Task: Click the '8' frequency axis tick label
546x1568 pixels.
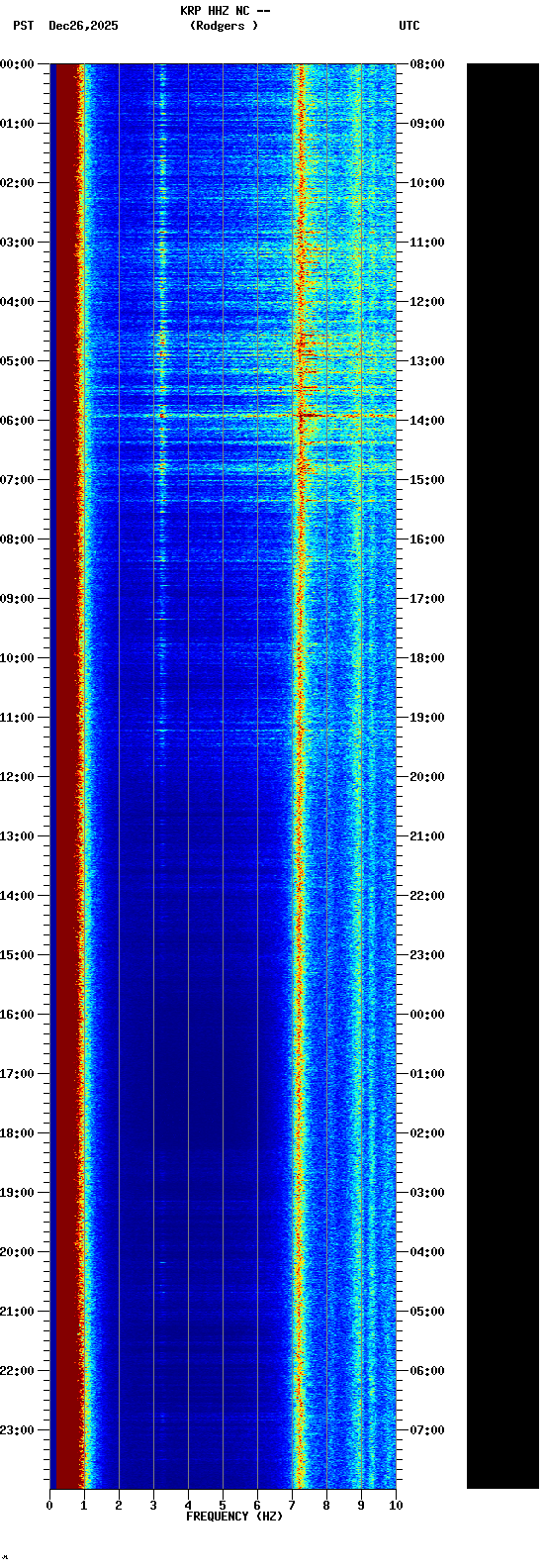Action: [x=326, y=1506]
